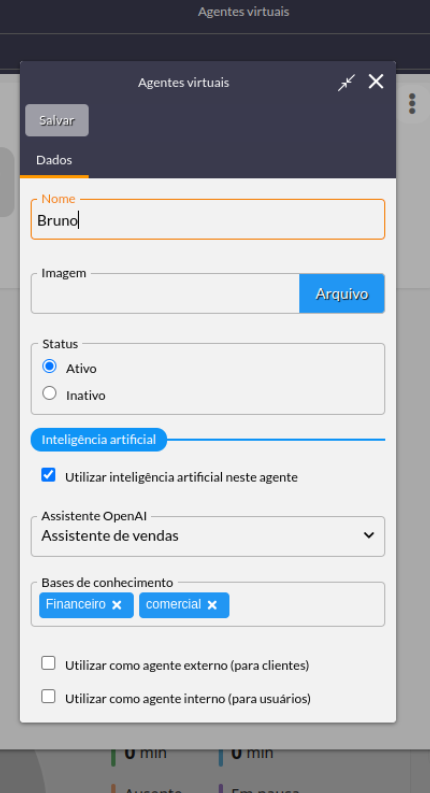Select the Ativo status radio button
Image resolution: width=430 pixels, height=793 pixels.
[50, 366]
